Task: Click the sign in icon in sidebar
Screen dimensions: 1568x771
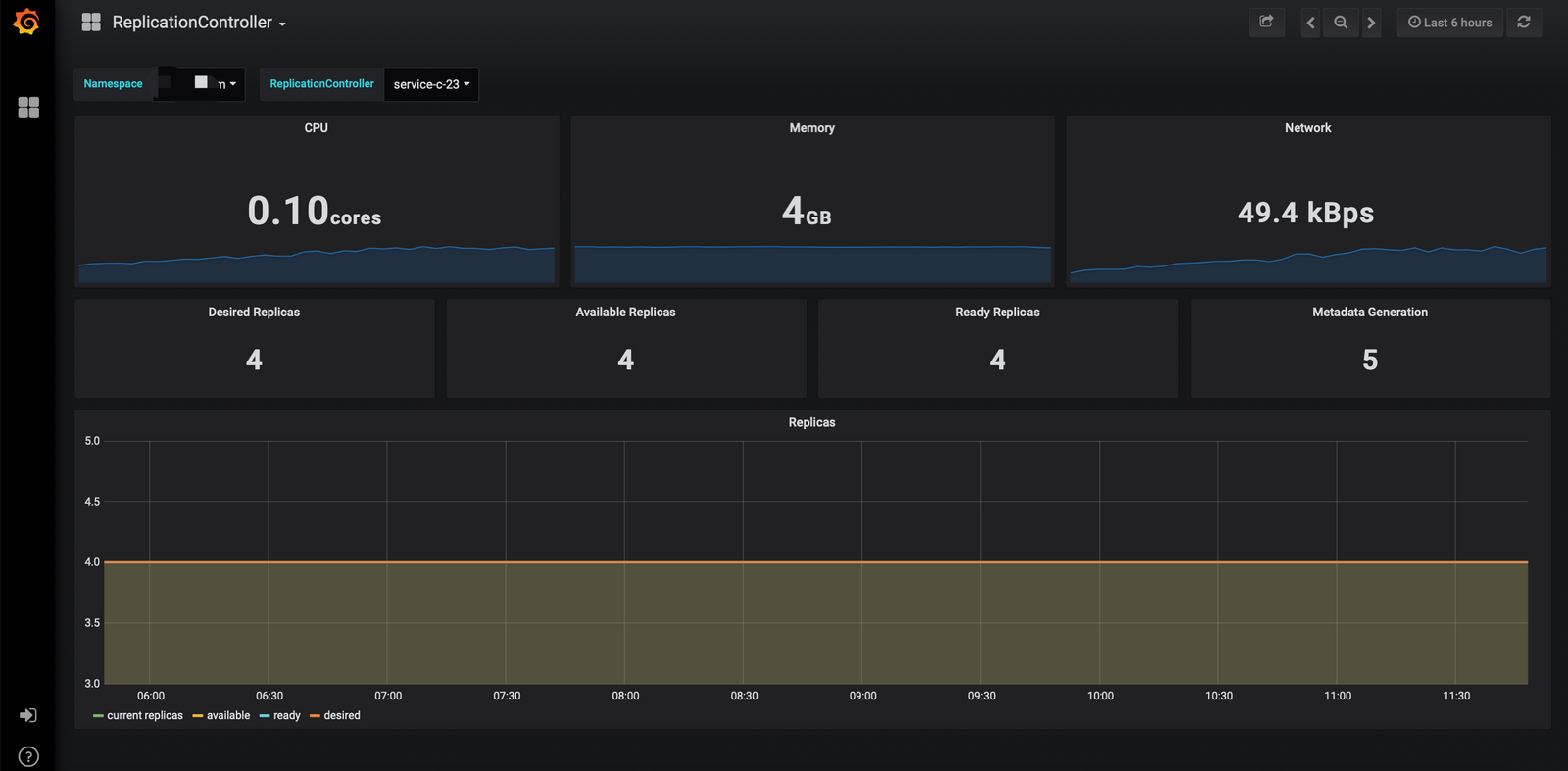Action: point(28,715)
